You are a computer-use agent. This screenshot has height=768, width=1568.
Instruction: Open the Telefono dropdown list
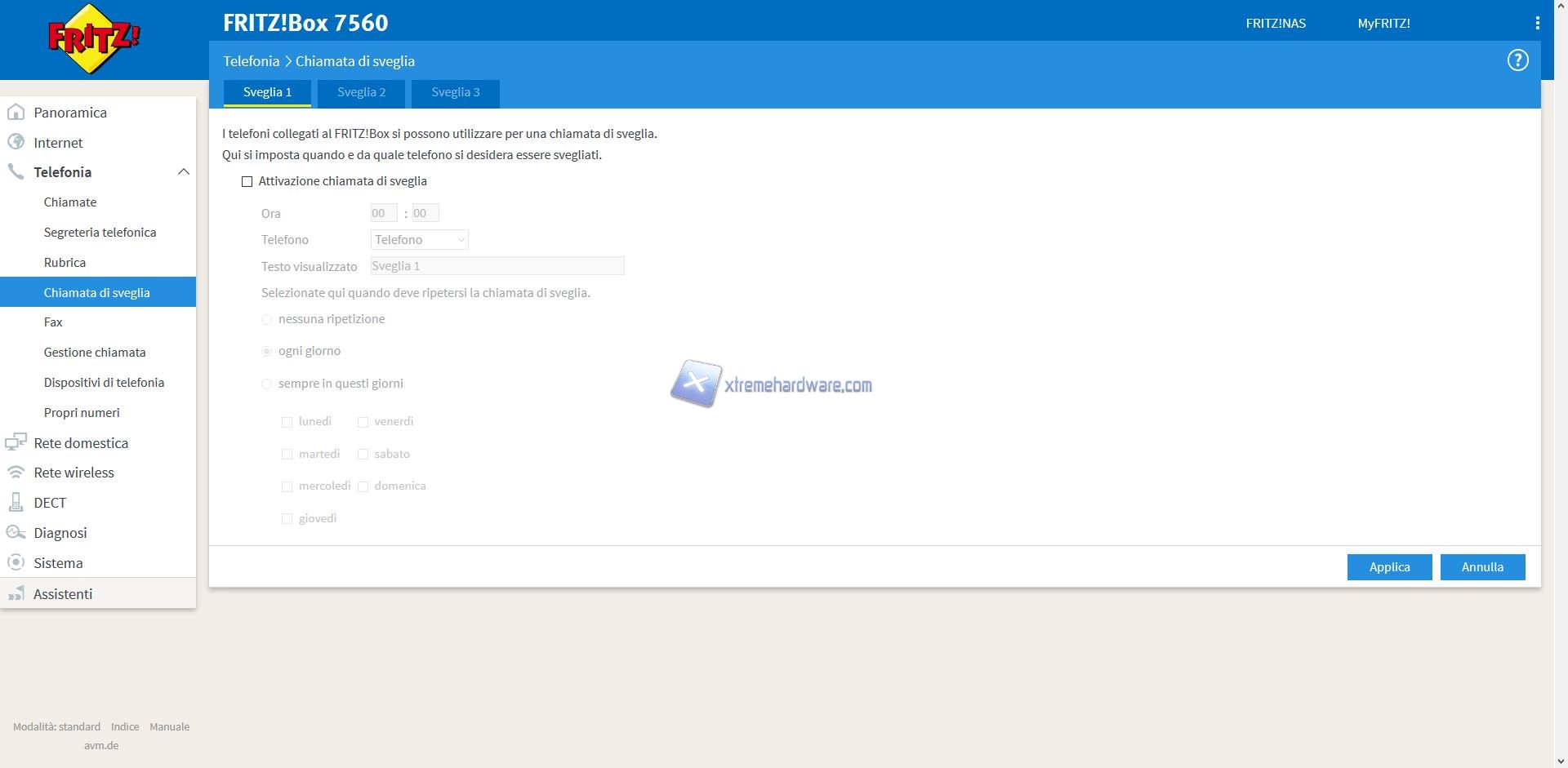419,240
